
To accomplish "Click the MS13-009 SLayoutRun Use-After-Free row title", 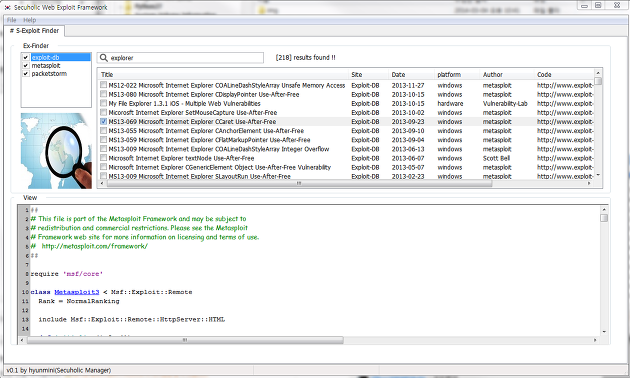I will point(199,176).
